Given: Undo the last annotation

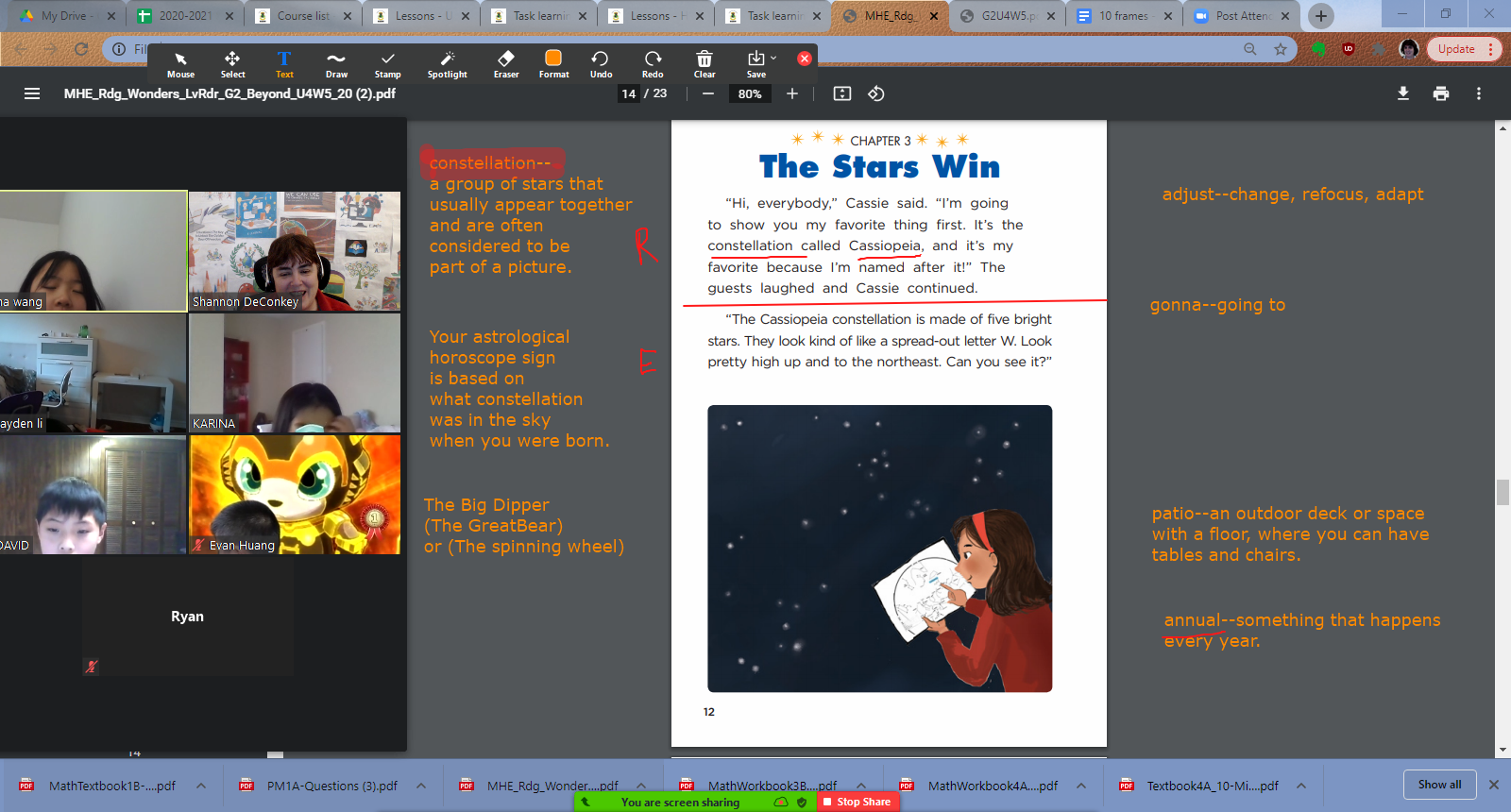Looking at the screenshot, I should 601,64.
